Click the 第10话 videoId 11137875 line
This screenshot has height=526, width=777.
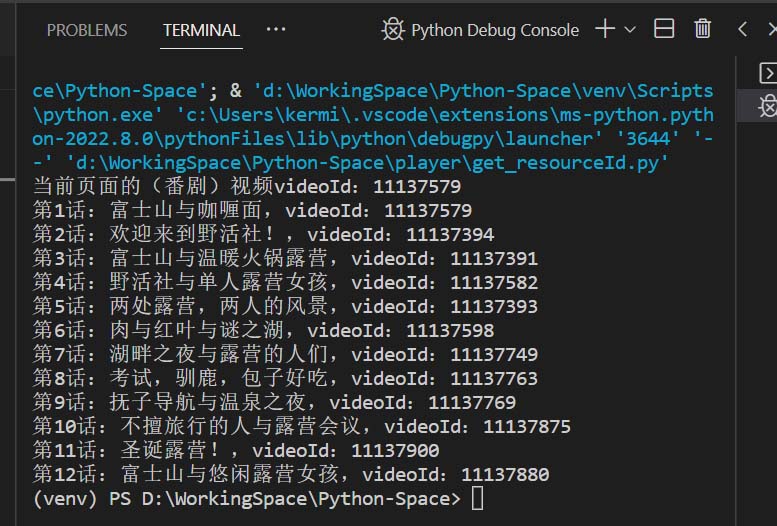(302, 426)
